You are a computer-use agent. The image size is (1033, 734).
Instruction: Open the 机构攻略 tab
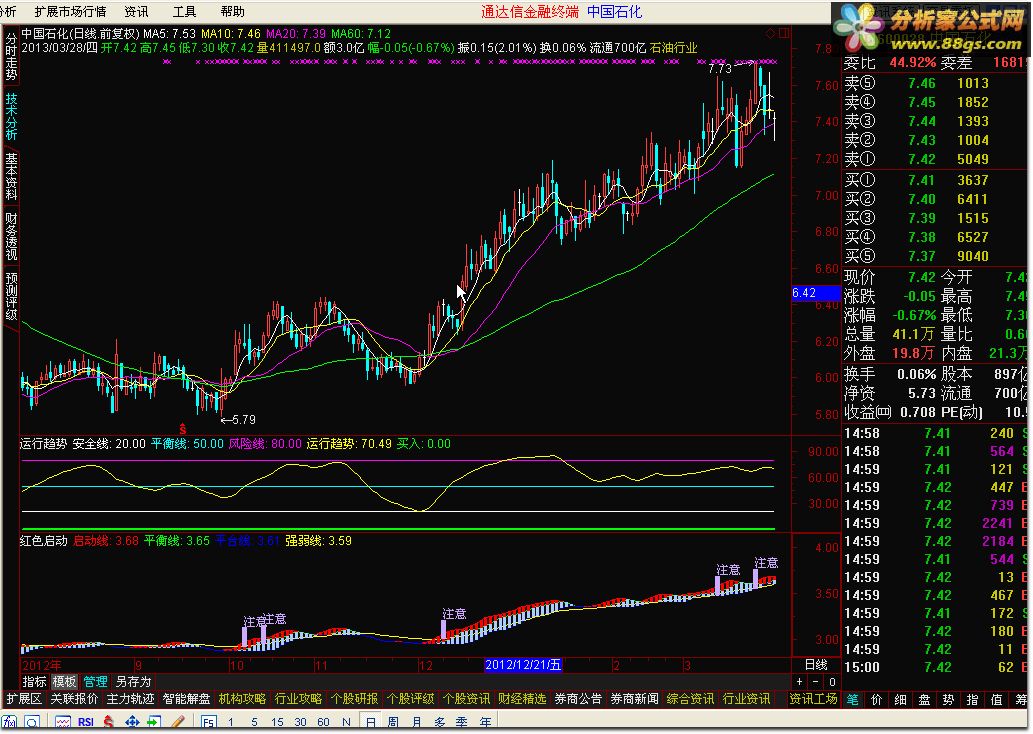(242, 698)
